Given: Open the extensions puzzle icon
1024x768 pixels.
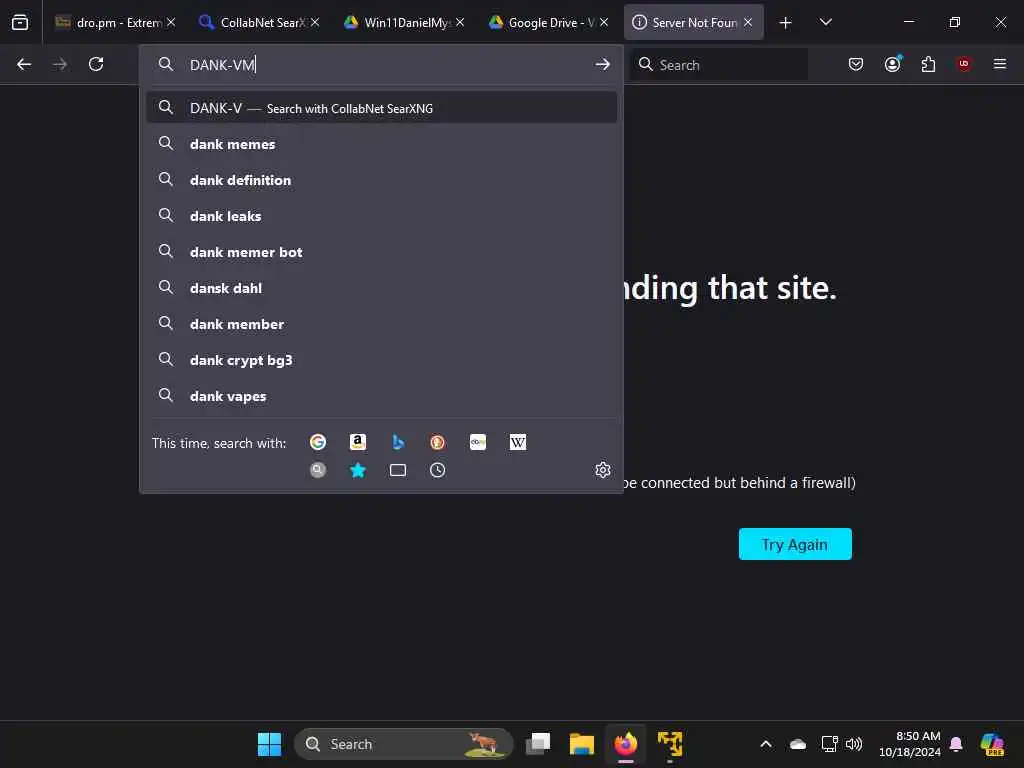Looking at the screenshot, I should coord(928,64).
